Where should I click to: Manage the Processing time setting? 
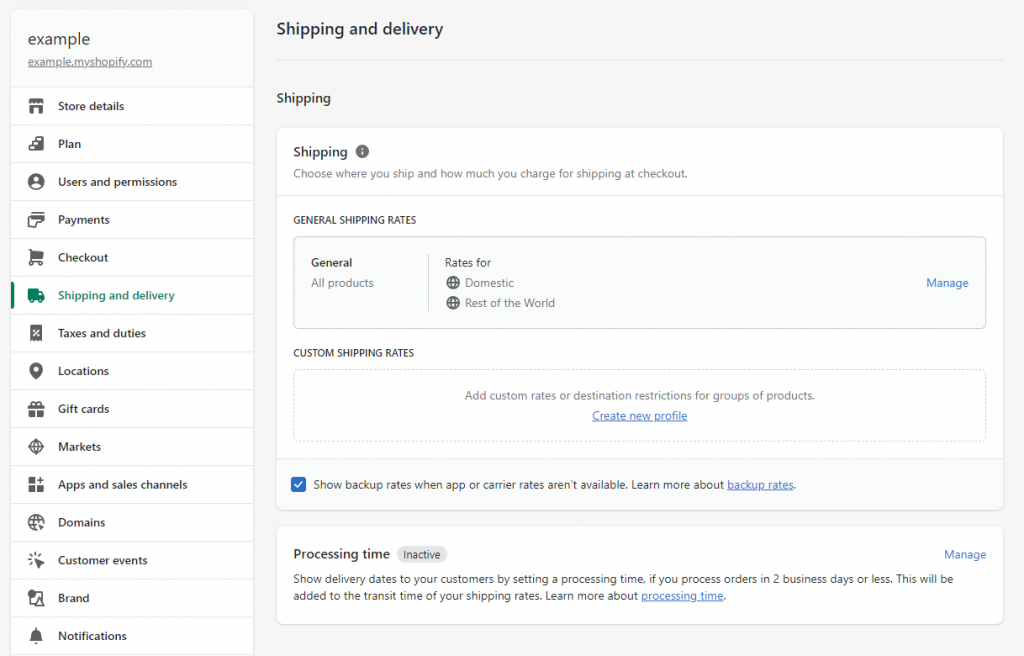965,555
